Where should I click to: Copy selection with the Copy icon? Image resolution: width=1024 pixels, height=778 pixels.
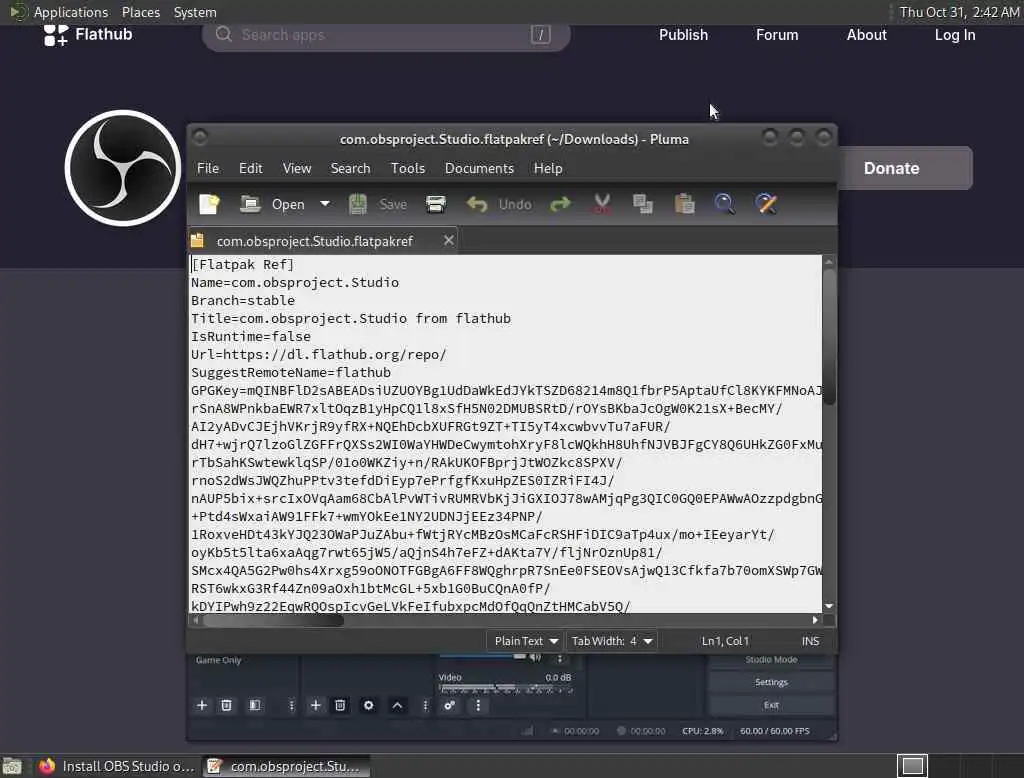pos(643,204)
